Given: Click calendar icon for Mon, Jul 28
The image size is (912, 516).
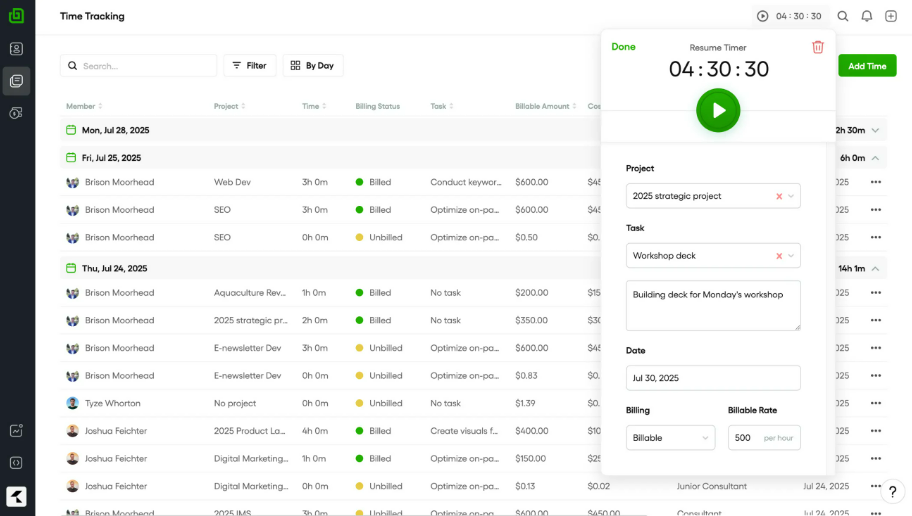Looking at the screenshot, I should [71, 130].
